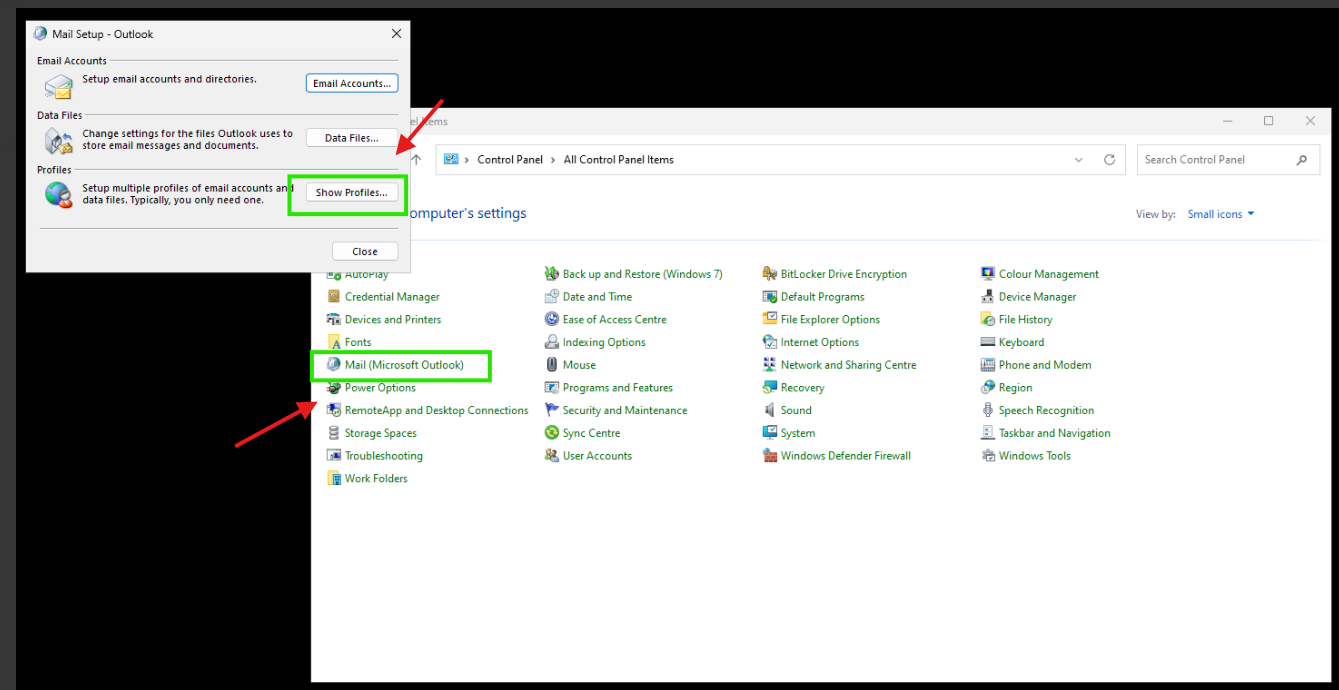
Task: Open Data Files in Mail Setup
Action: pos(352,138)
